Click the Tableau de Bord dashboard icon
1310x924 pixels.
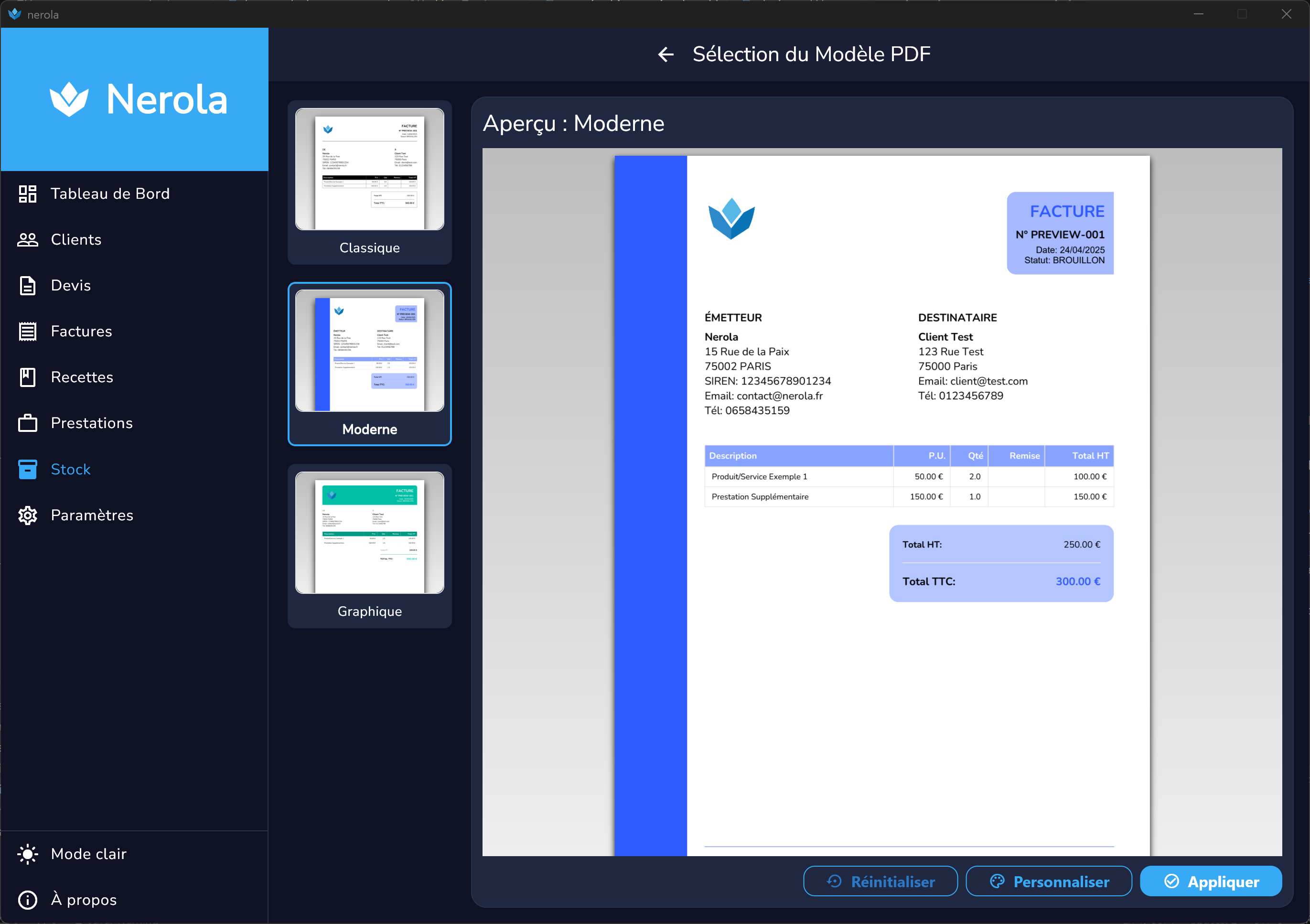[x=27, y=194]
